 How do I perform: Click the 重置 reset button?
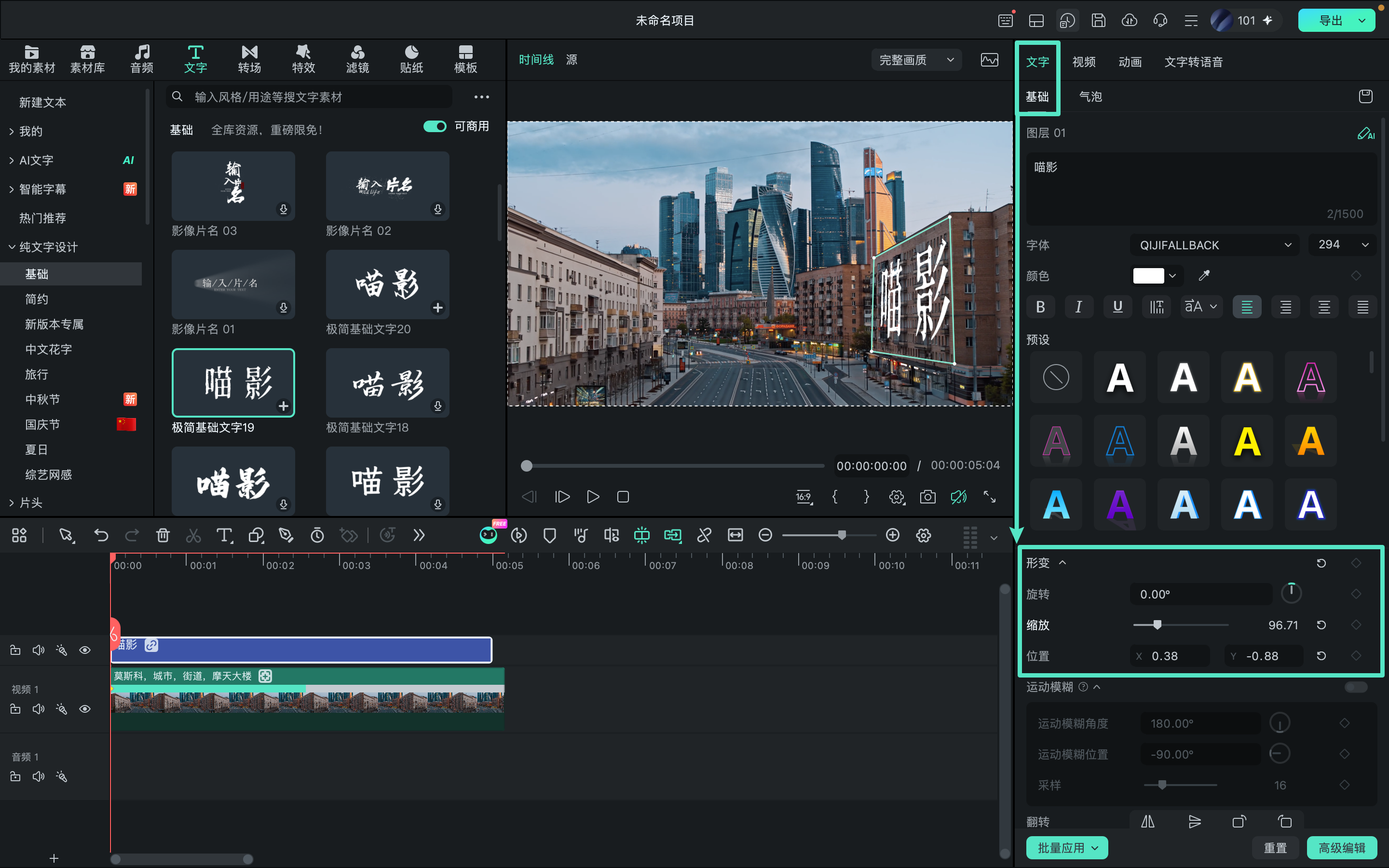[x=1275, y=847]
